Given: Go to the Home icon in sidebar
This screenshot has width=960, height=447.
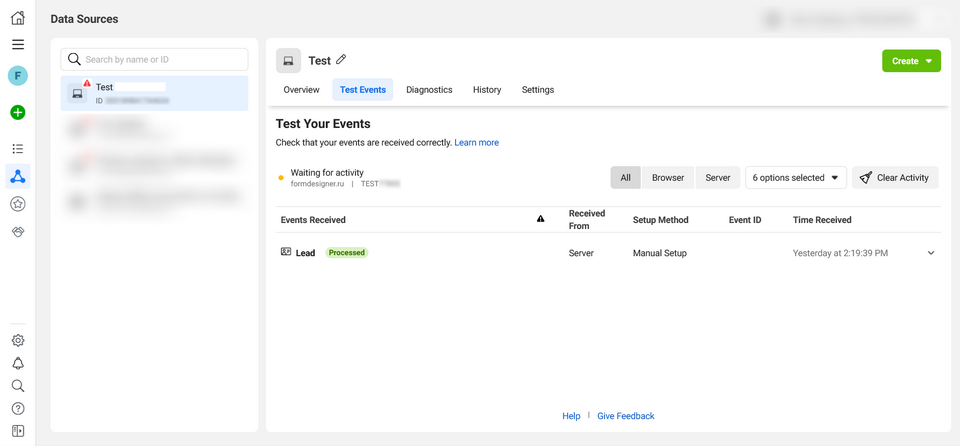Looking at the screenshot, I should click(18, 18).
